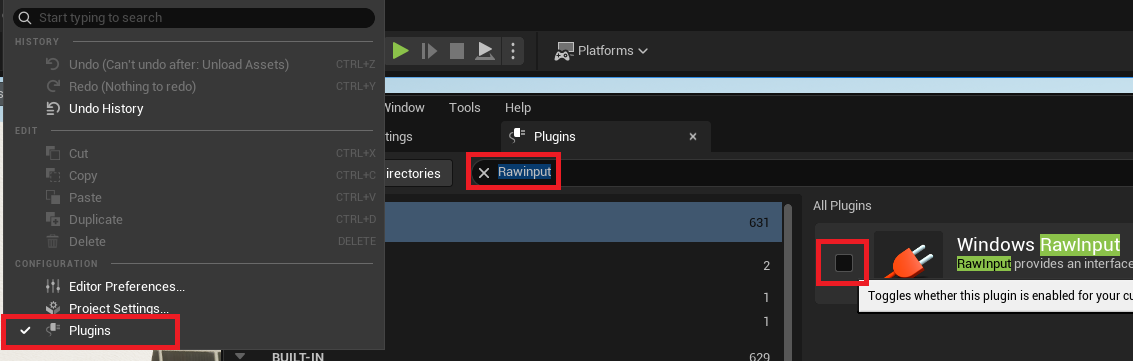Click the plug icon beside Plugins entry
Screen dimensions: 1133x361
(52, 331)
